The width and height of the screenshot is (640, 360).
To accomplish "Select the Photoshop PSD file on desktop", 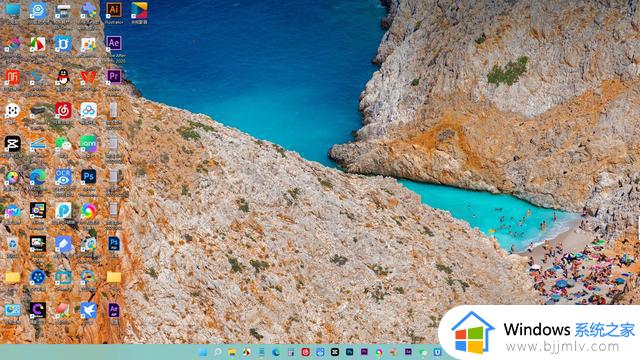I will [113, 244].
